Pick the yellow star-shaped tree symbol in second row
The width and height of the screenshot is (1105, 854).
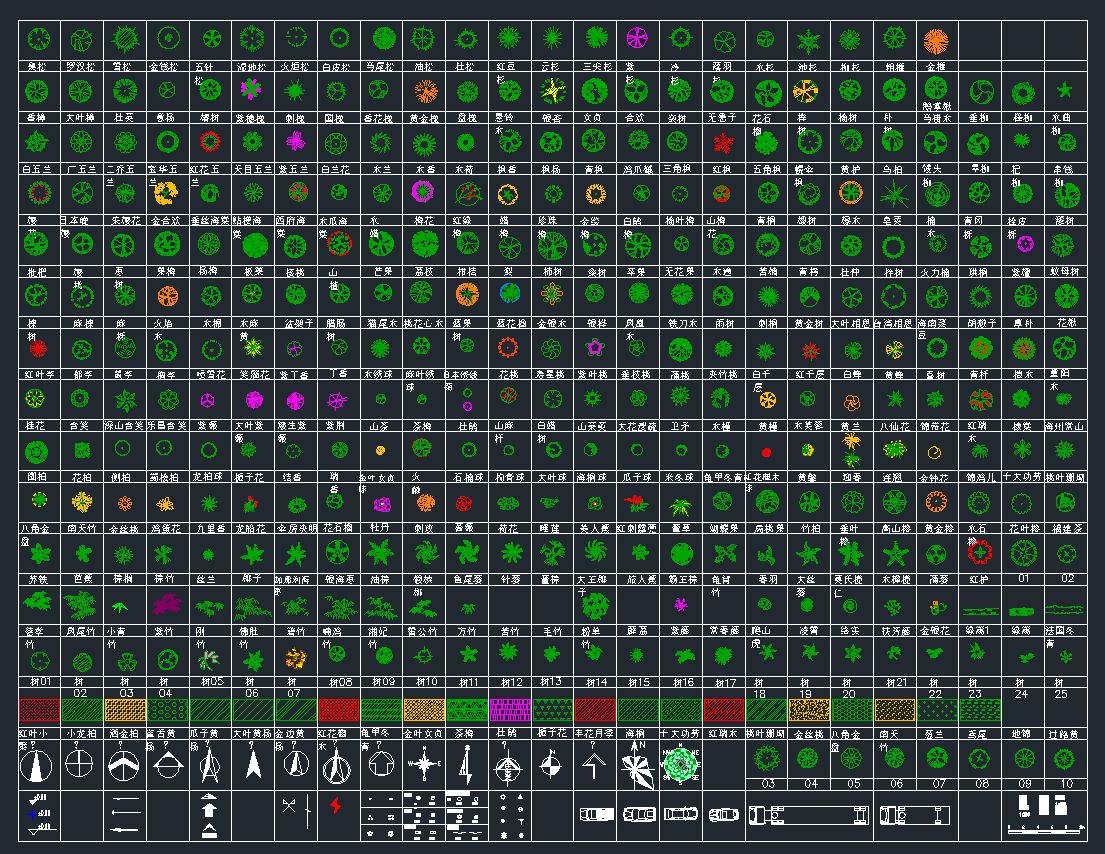pos(552,91)
